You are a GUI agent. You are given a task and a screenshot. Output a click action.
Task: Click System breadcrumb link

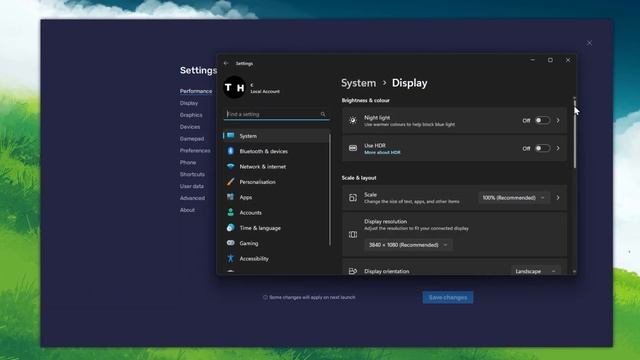(358, 83)
